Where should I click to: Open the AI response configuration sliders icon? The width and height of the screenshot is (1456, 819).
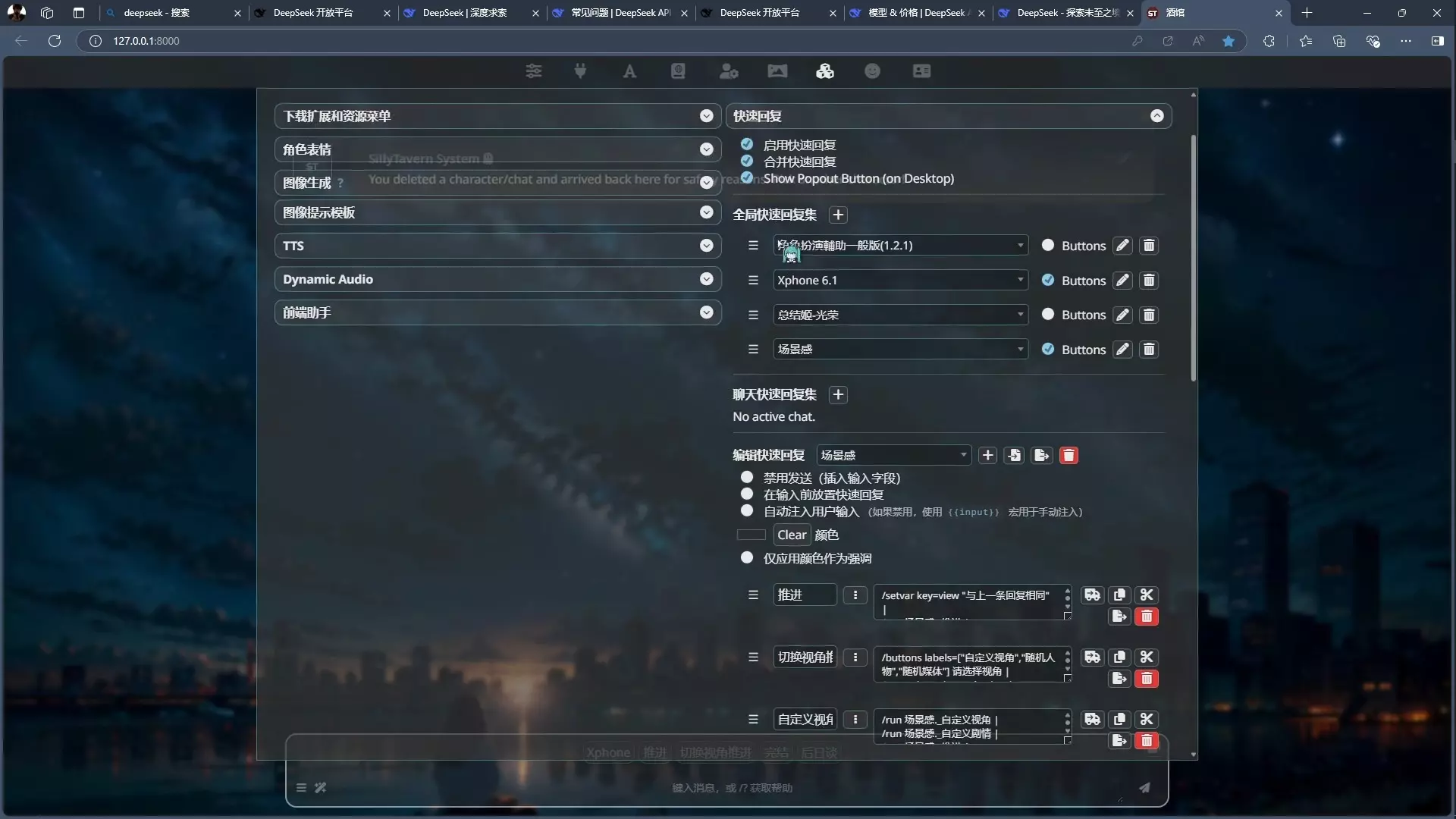(534, 71)
